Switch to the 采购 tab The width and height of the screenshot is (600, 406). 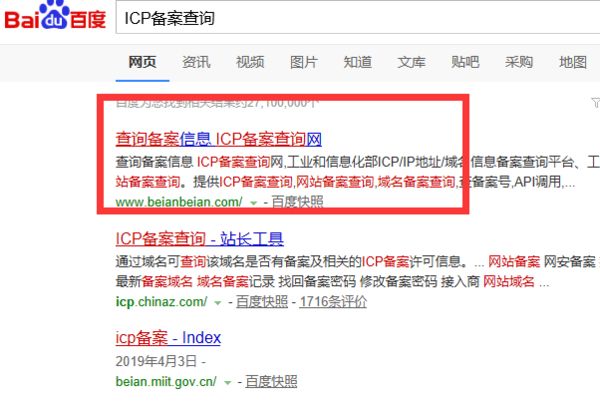coord(519,62)
